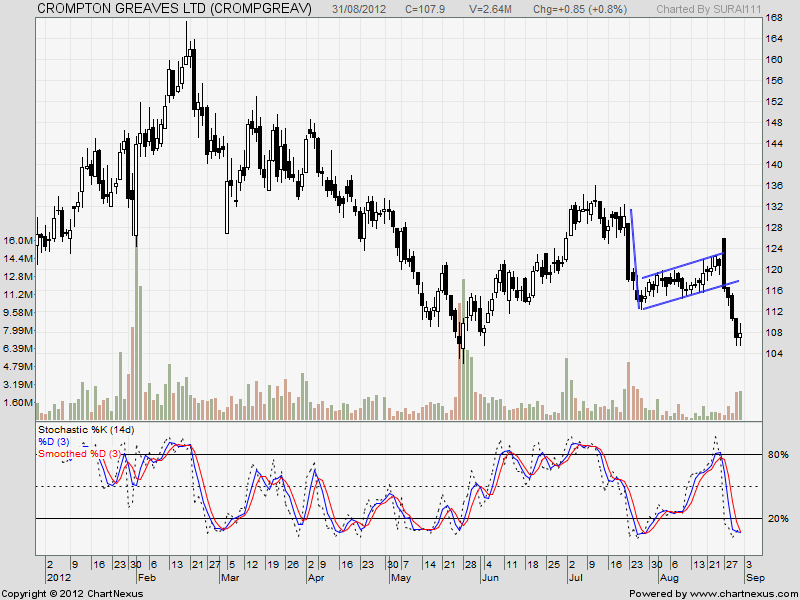Click the "Apr" month label
The image size is (800, 600).
(x=316, y=578)
